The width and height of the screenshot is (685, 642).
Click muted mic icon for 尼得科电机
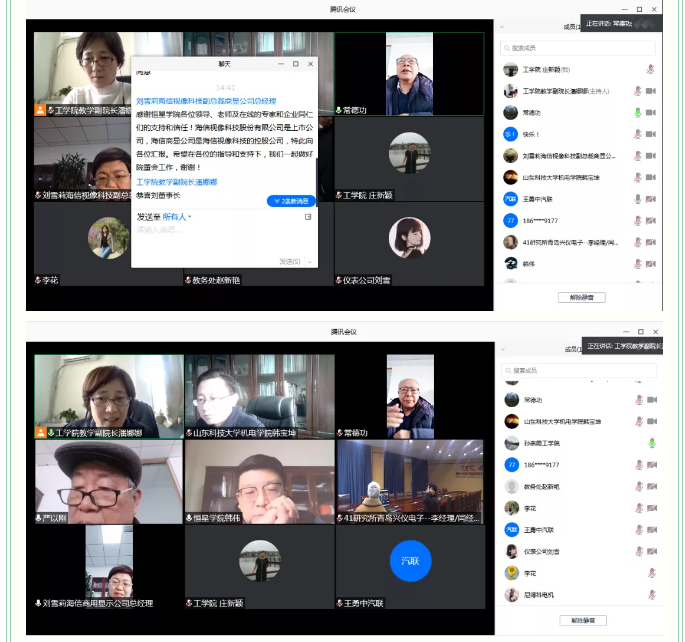tap(652, 594)
